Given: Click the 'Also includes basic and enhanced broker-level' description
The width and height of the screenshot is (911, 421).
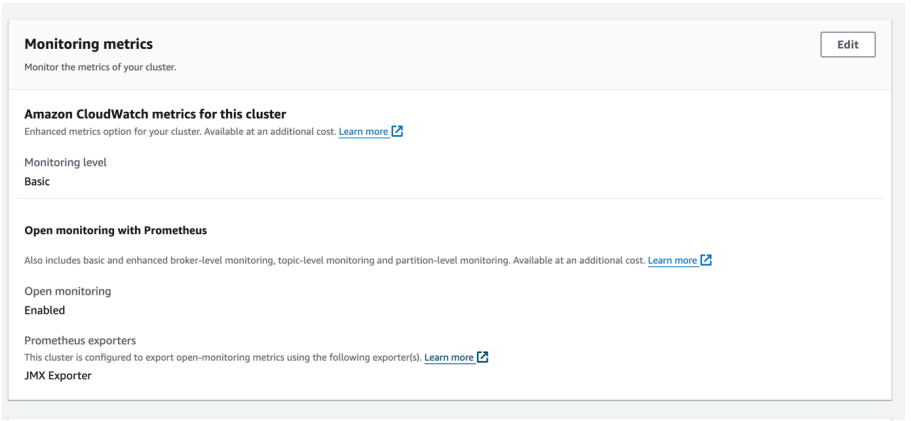Looking at the screenshot, I should [x=335, y=260].
